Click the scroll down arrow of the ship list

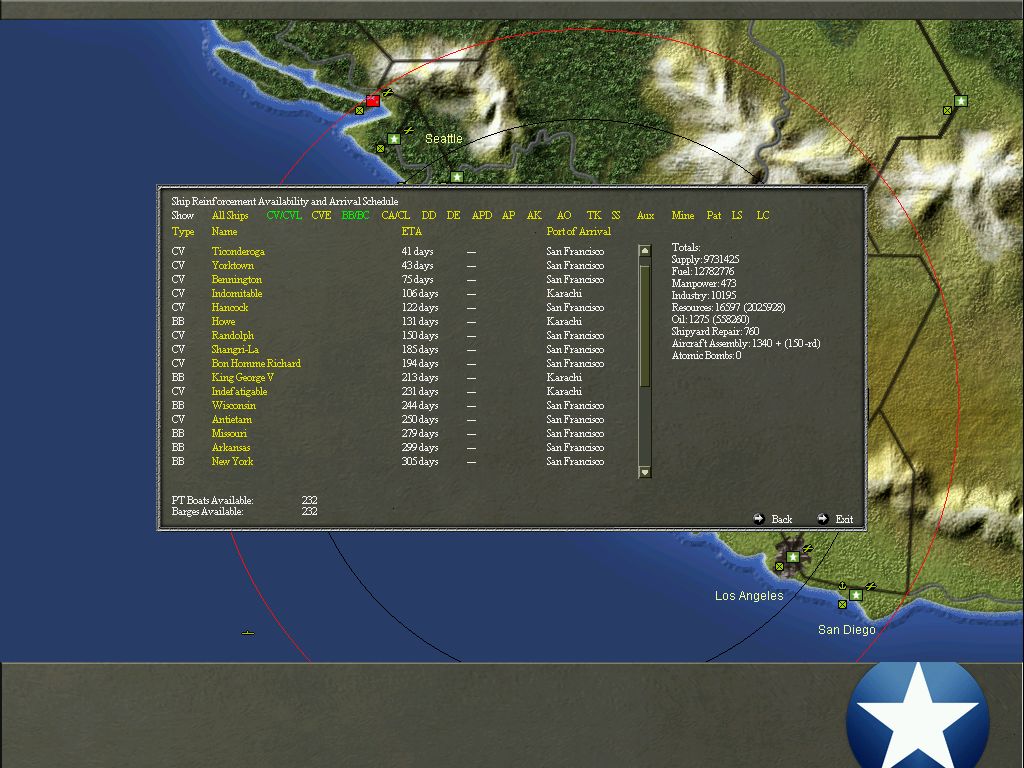pos(645,472)
